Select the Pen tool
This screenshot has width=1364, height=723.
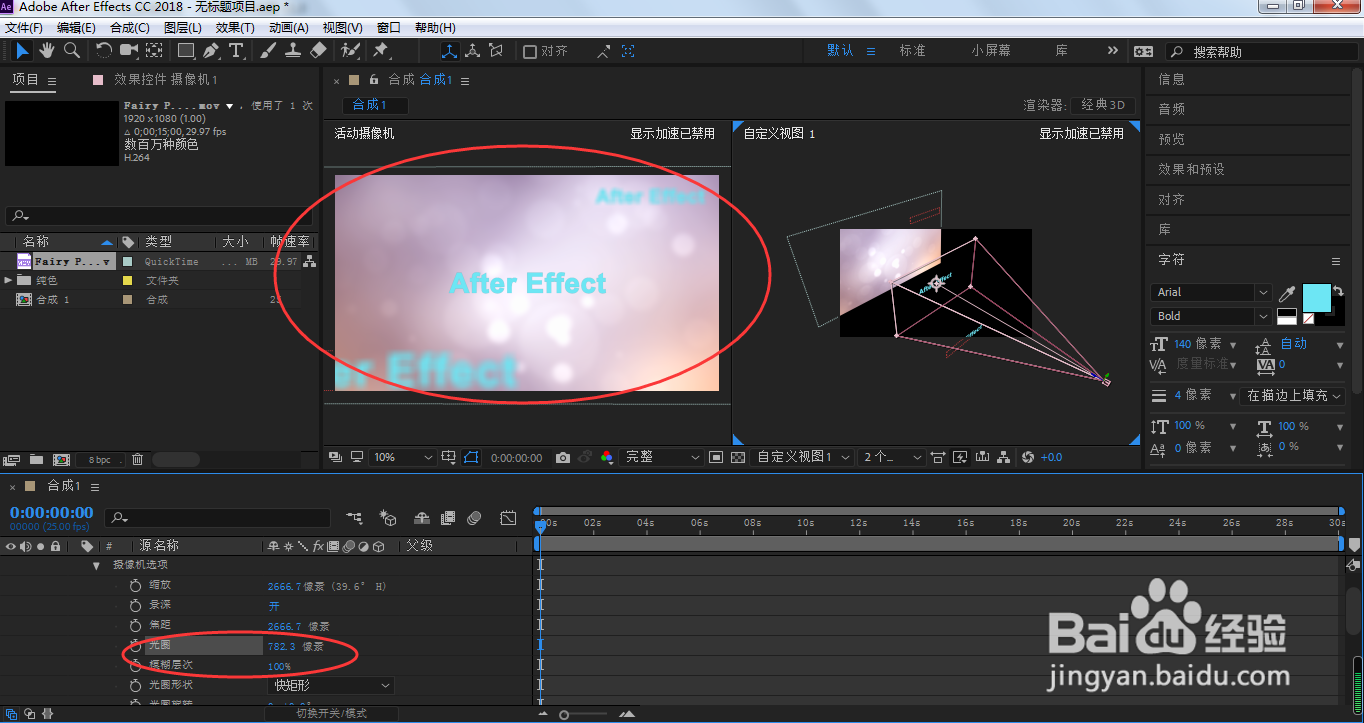(x=211, y=50)
